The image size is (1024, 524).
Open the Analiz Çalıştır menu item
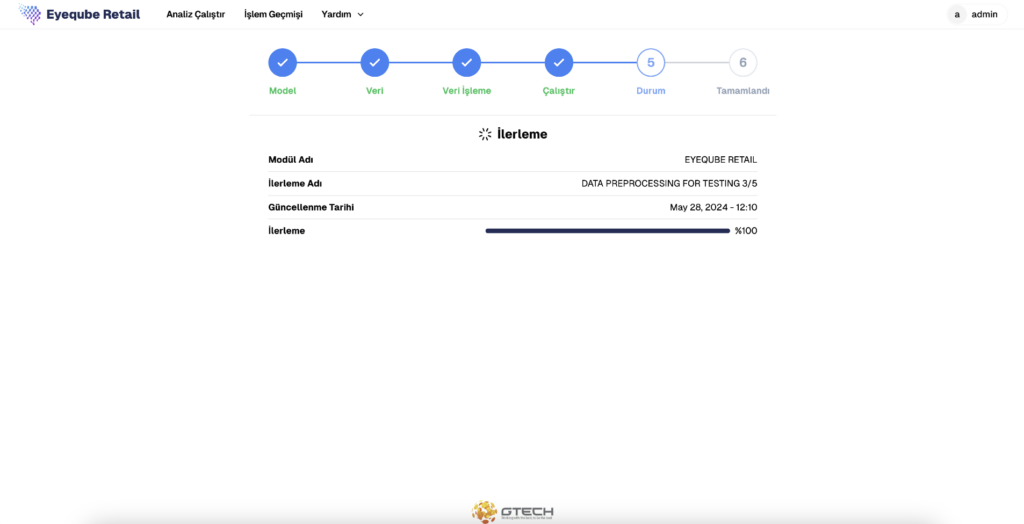(x=196, y=15)
